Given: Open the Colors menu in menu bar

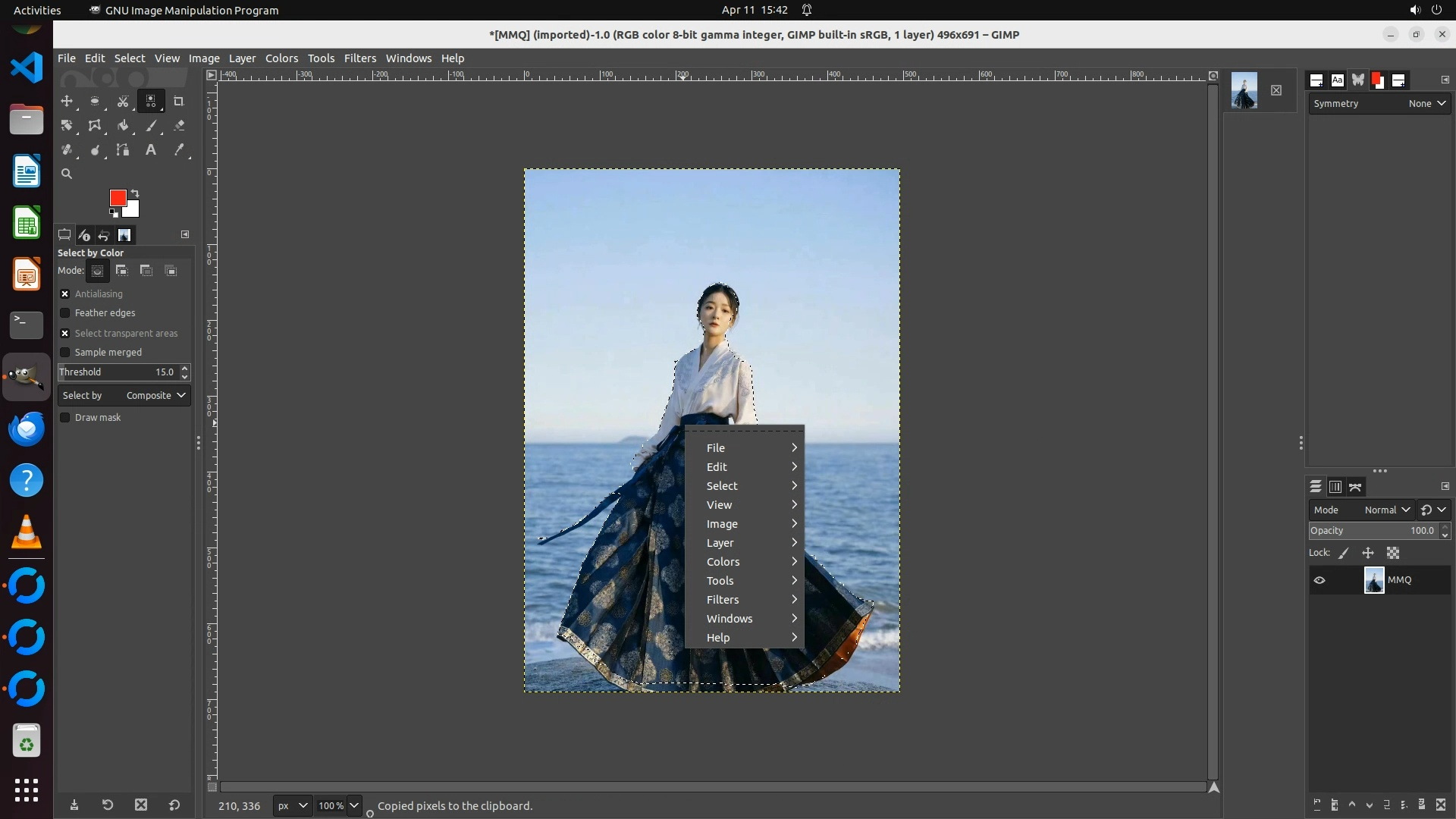Looking at the screenshot, I should (281, 58).
